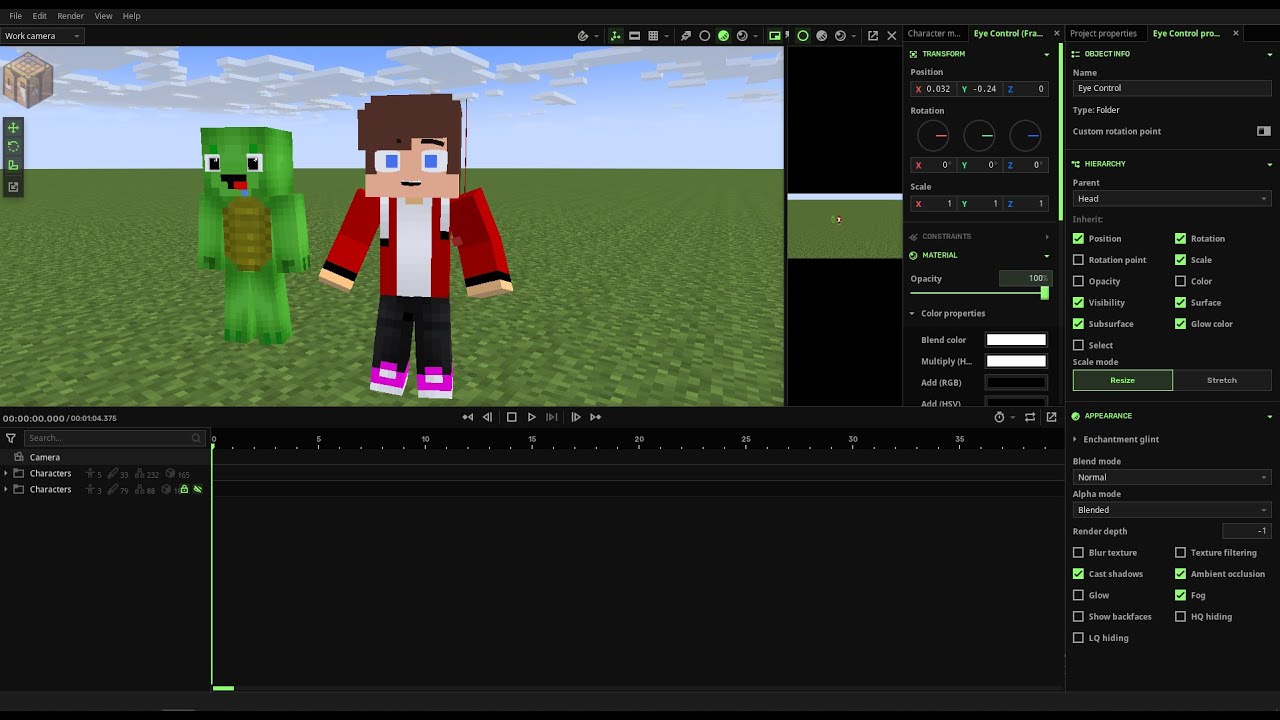
Task: Enable the inherit Rotation point checkbox
Action: pos(1078,260)
